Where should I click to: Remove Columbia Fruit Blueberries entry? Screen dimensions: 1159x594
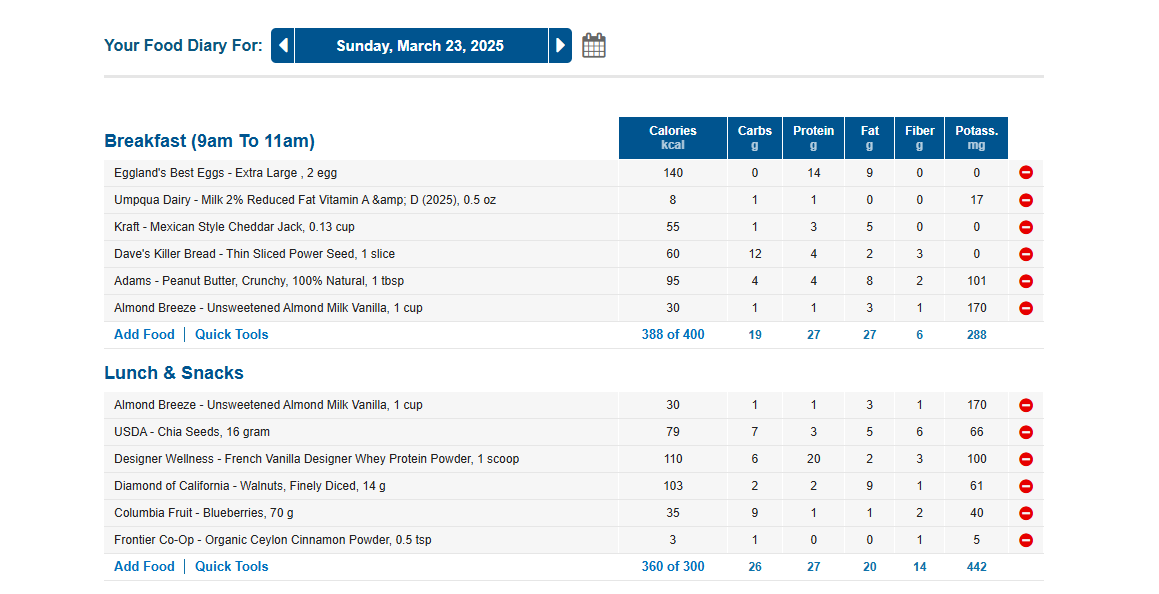click(1026, 513)
